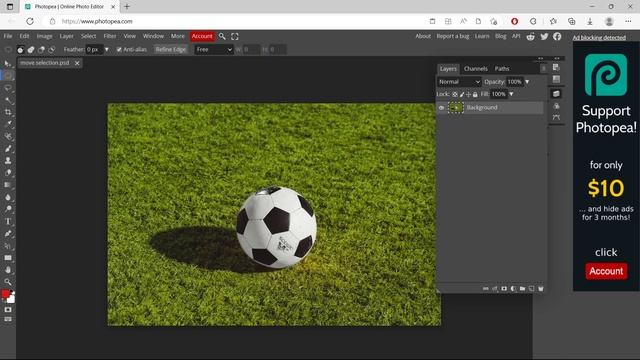Open the Feather value arrow
The width and height of the screenshot is (640, 360).
pyautogui.click(x=107, y=49)
